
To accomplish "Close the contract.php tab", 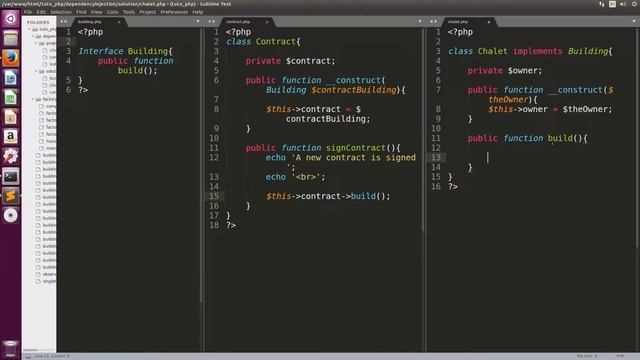I will point(267,22).
